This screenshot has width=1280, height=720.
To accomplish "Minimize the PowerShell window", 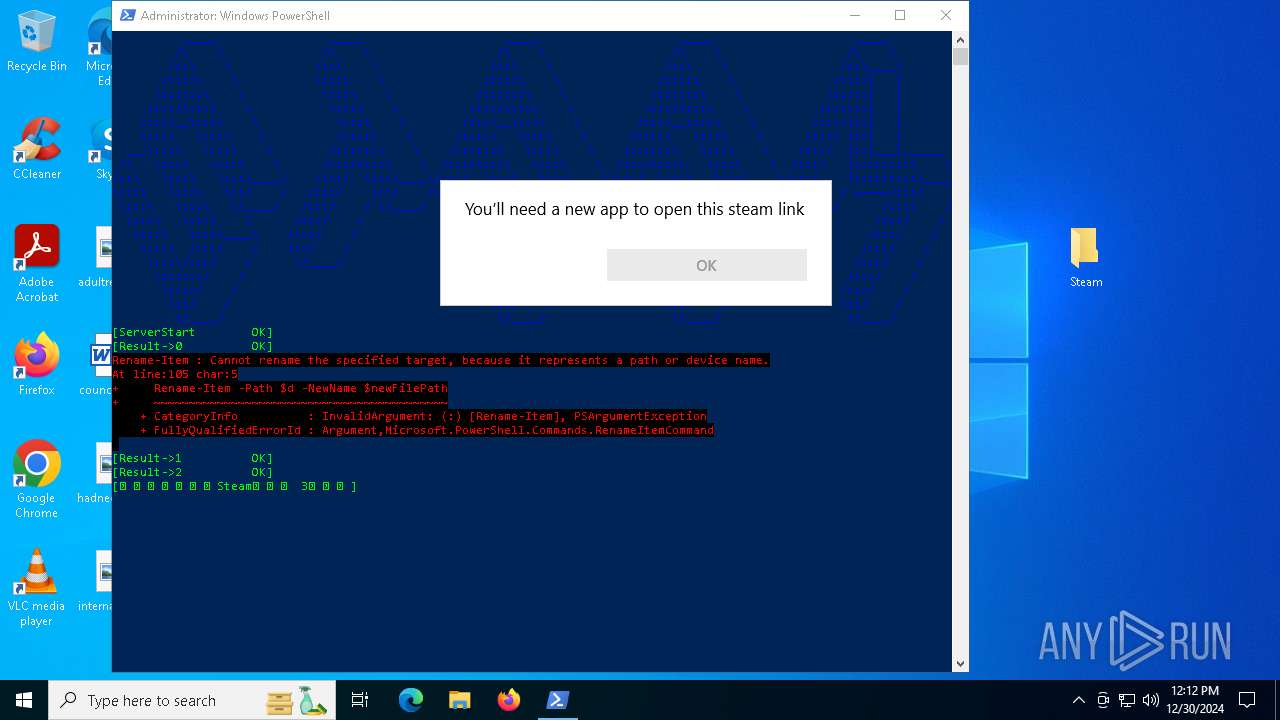I will click(855, 15).
